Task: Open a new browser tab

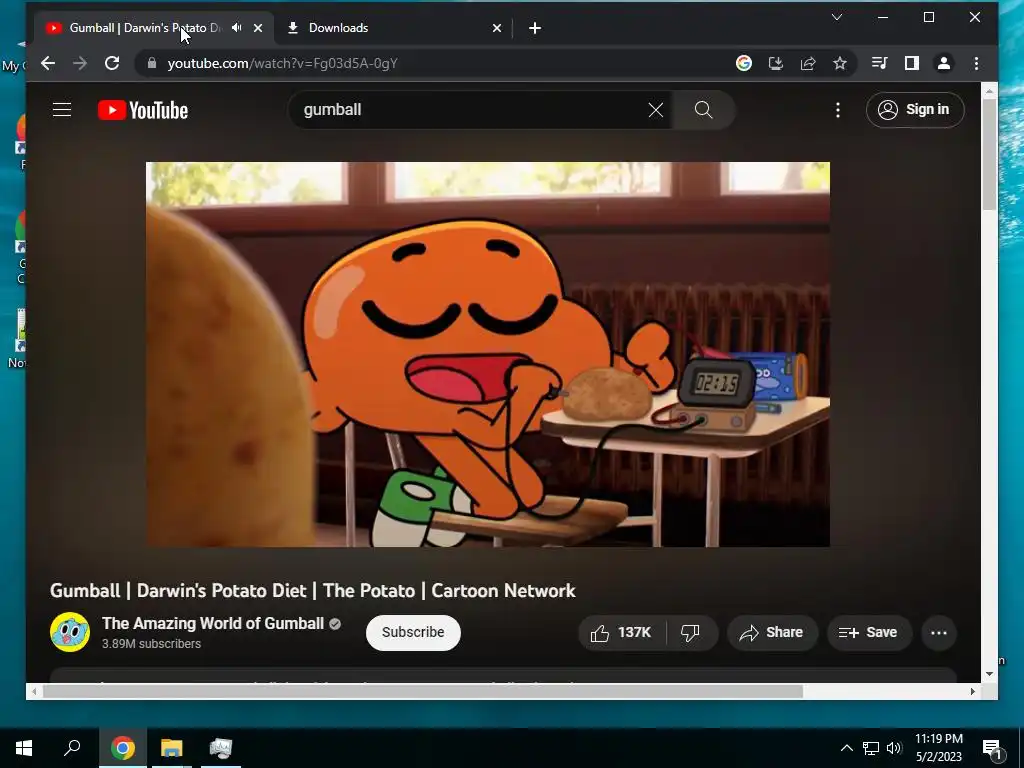Action: (x=535, y=28)
